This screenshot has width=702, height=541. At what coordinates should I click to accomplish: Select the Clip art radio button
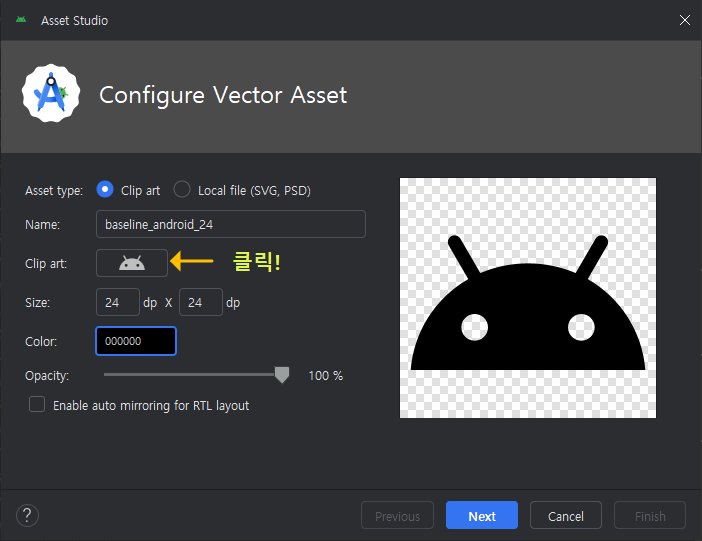(x=105, y=189)
